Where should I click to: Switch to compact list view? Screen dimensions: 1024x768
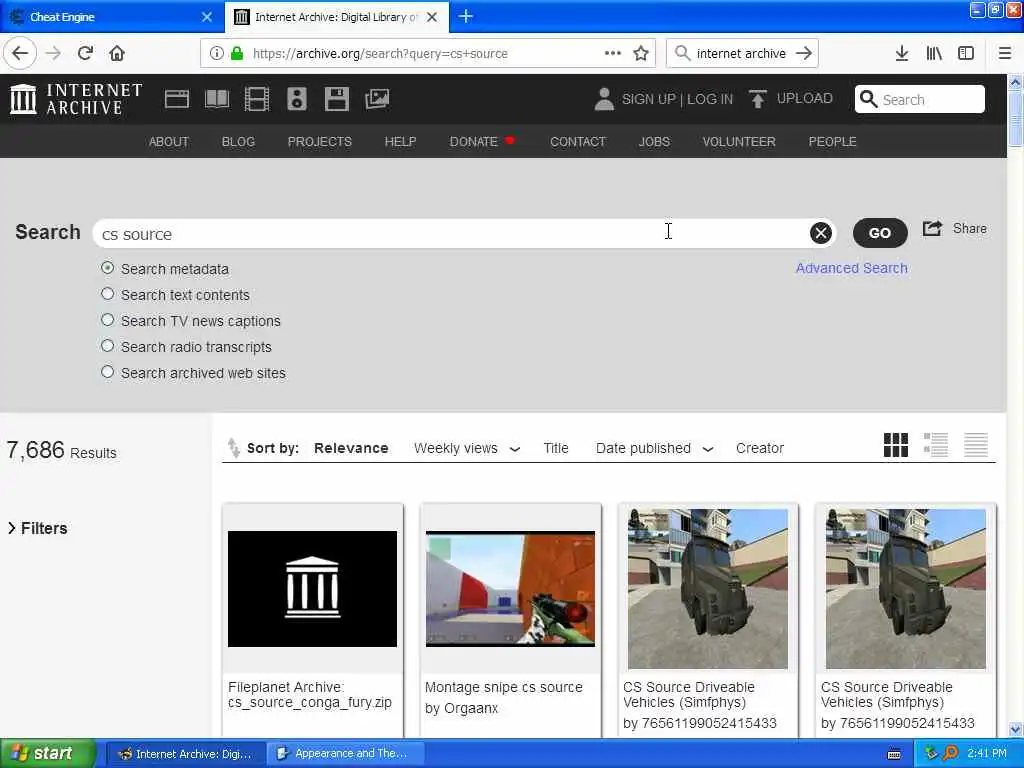point(976,445)
